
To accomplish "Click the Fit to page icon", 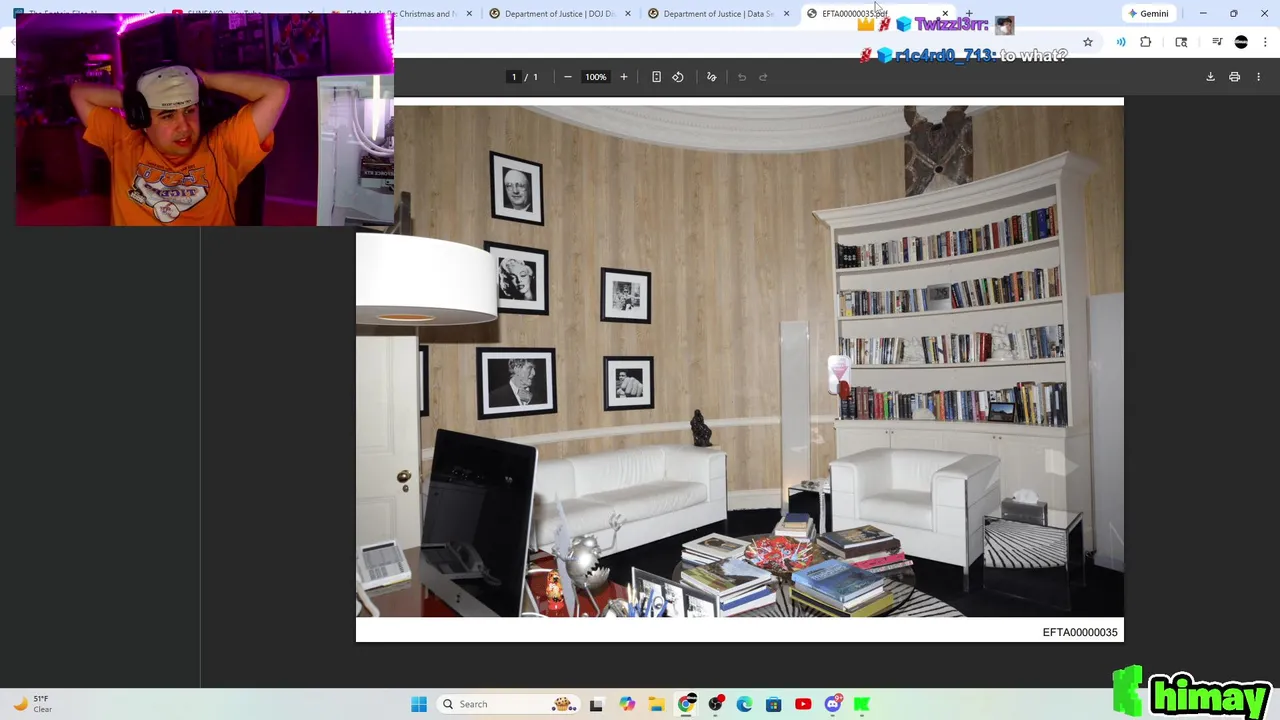I will click(656, 77).
